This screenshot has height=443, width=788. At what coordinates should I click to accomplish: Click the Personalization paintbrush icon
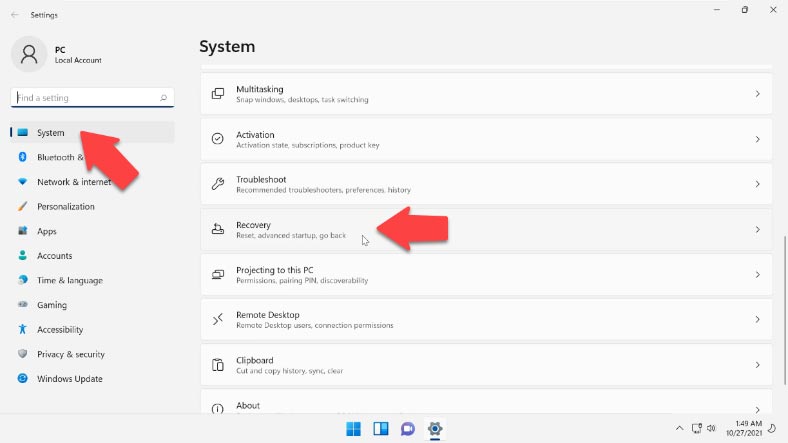coord(23,206)
